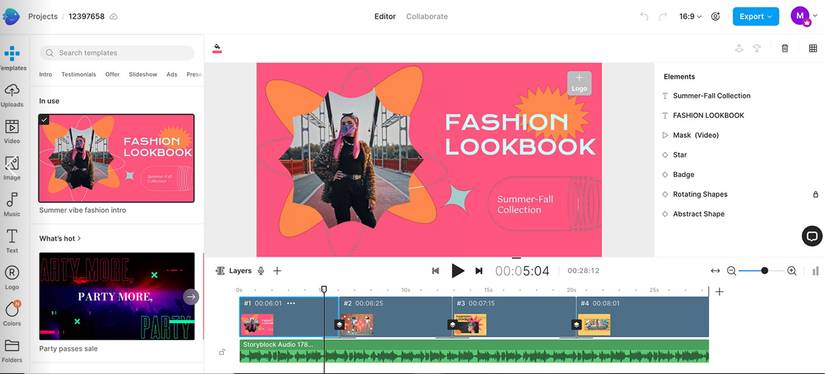Click the add Logo placeholder on canvas
This screenshot has width=825, height=374.
[579, 83]
